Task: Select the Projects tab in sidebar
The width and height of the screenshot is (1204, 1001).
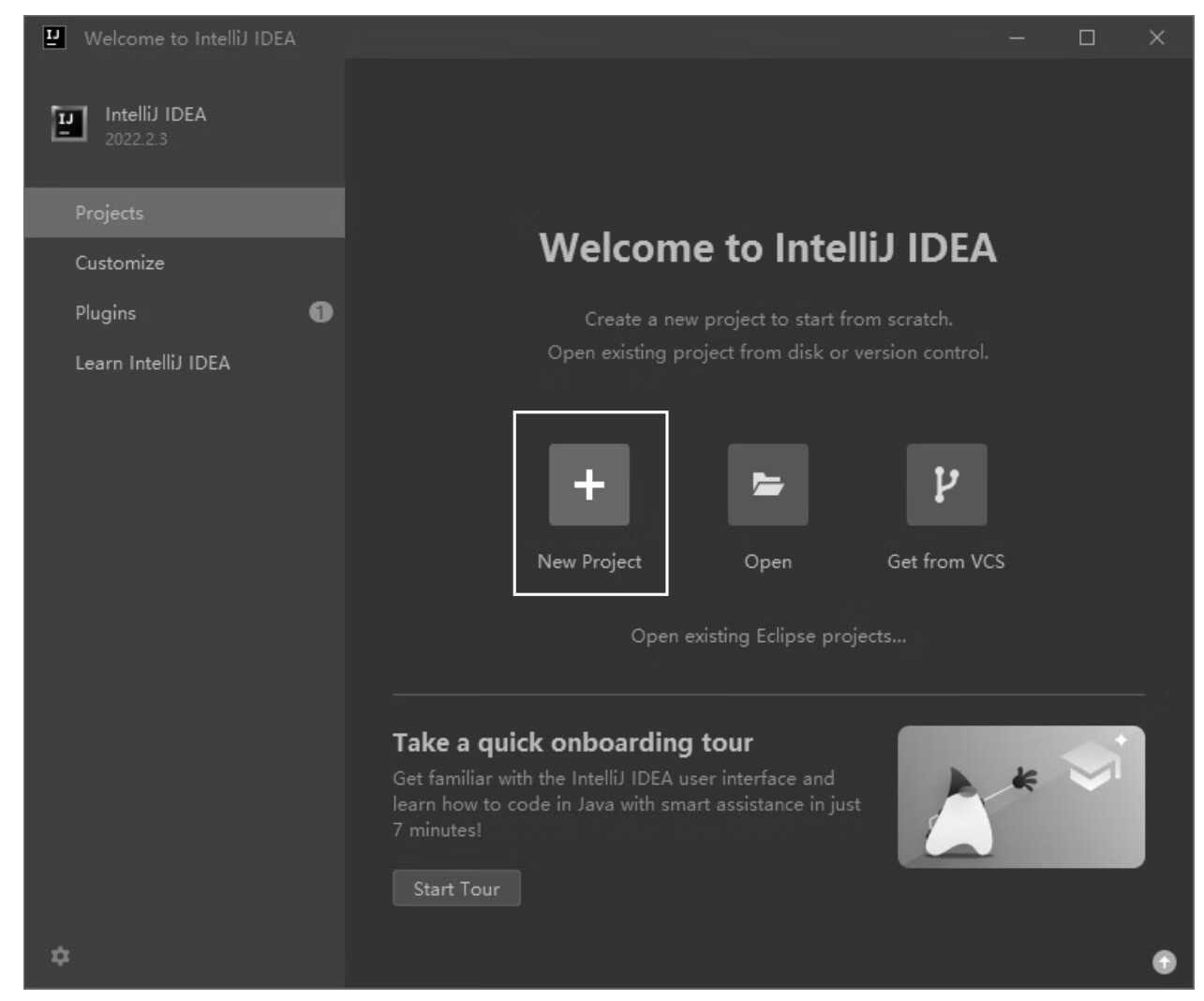Action: tap(110, 213)
